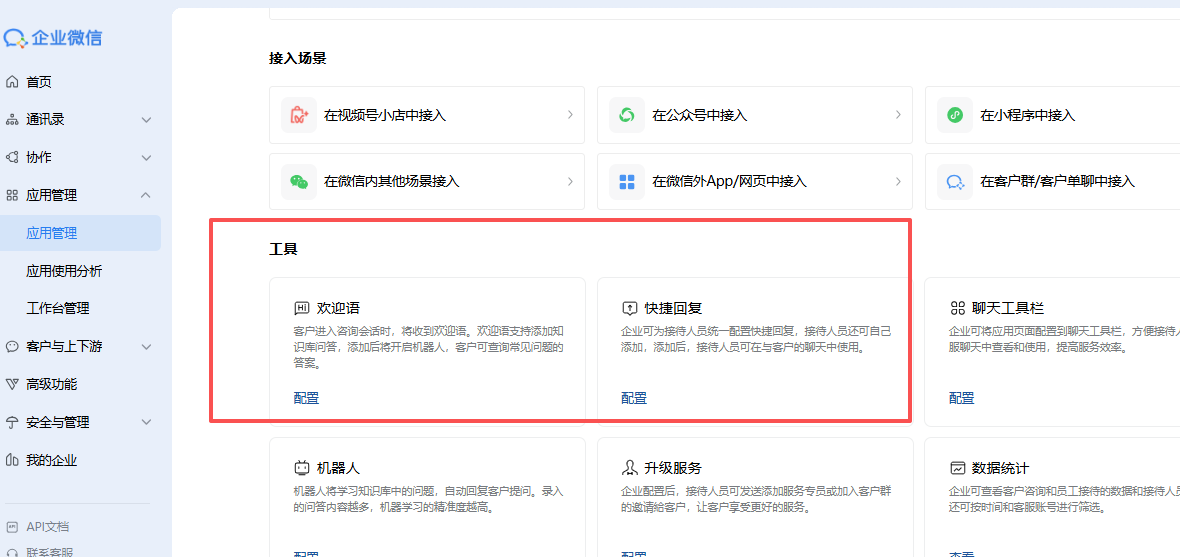
Task: Click the chat bubble icon for 客户群/客户单聊
Action: pos(955,181)
